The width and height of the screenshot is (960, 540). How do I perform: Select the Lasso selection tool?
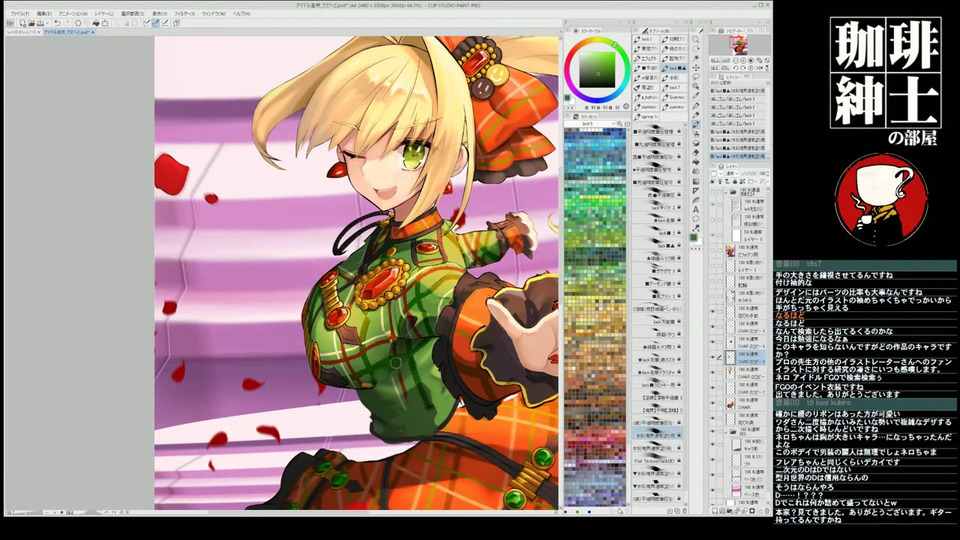pyautogui.click(x=696, y=76)
